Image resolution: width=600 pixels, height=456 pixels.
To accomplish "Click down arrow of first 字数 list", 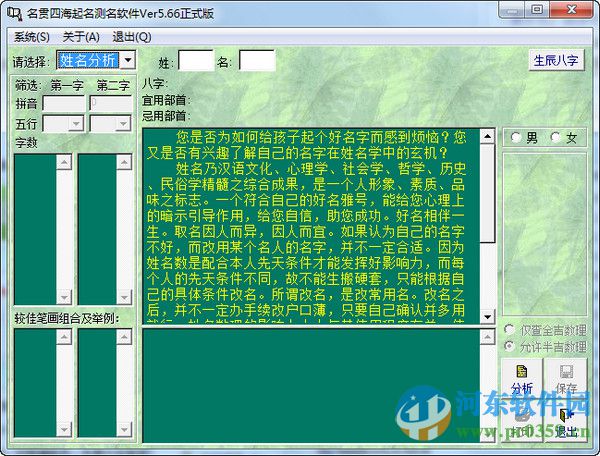I will point(64,297).
